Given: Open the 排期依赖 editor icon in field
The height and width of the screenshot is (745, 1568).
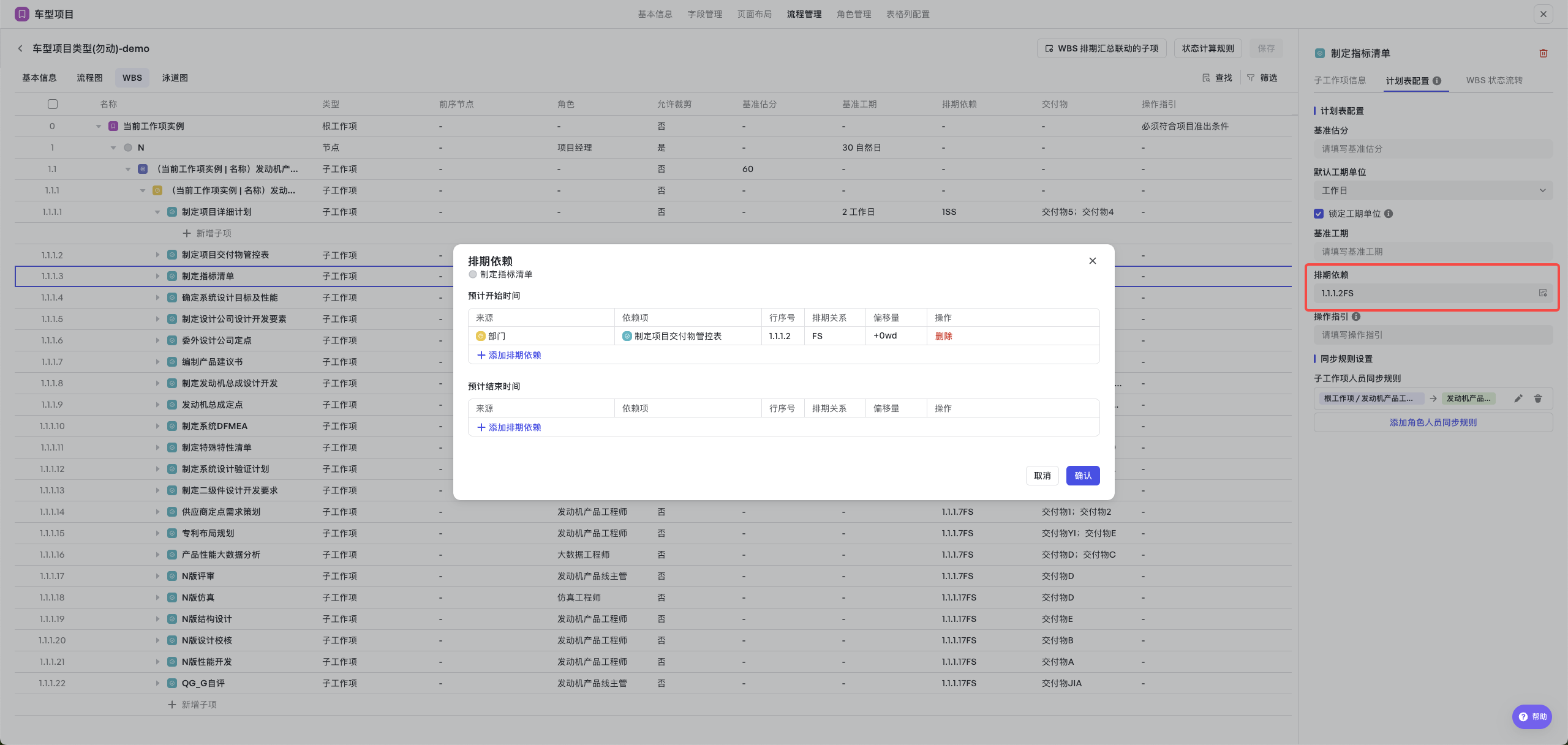Looking at the screenshot, I should coord(1543,293).
